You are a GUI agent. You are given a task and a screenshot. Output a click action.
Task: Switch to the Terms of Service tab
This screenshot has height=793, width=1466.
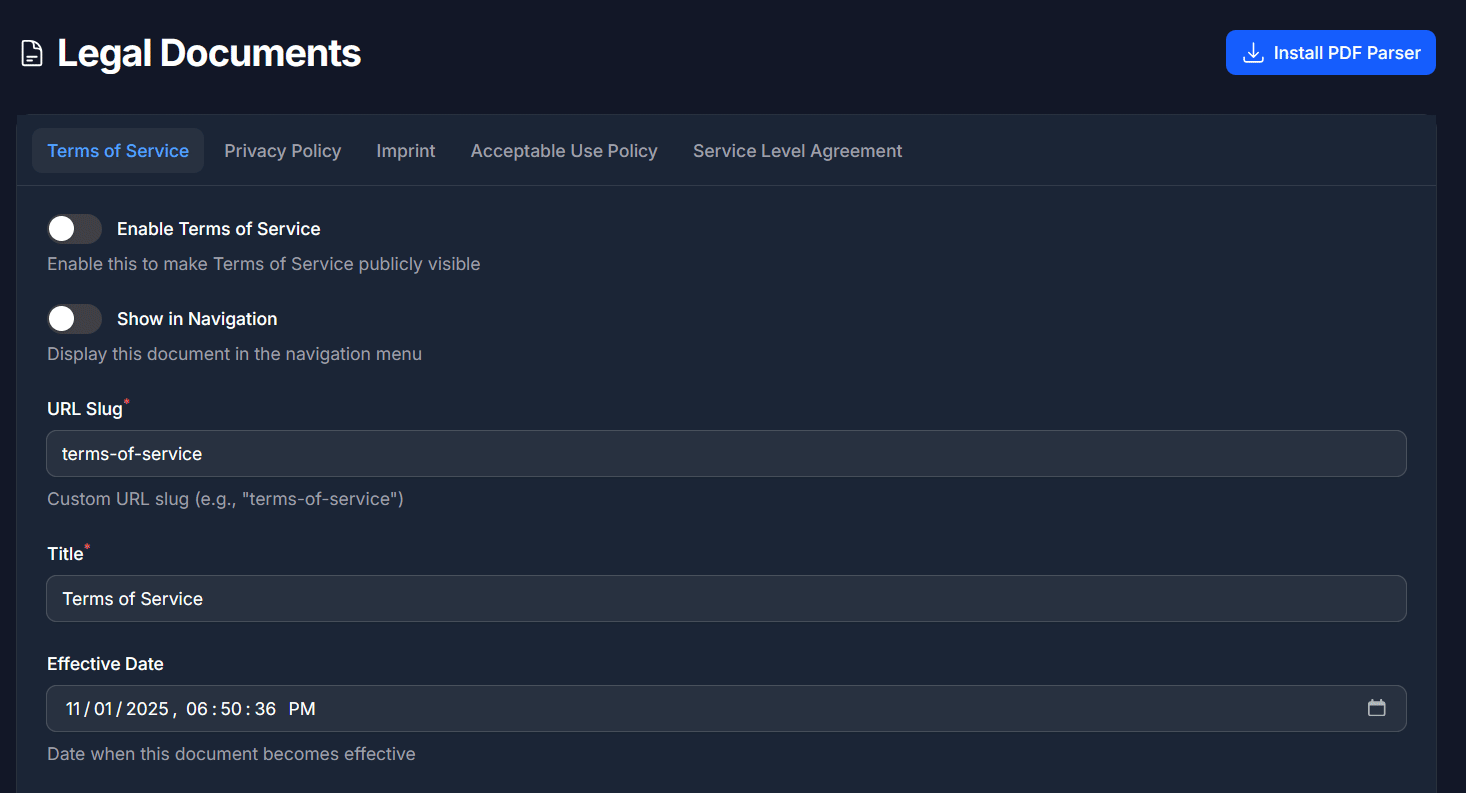[x=118, y=151]
